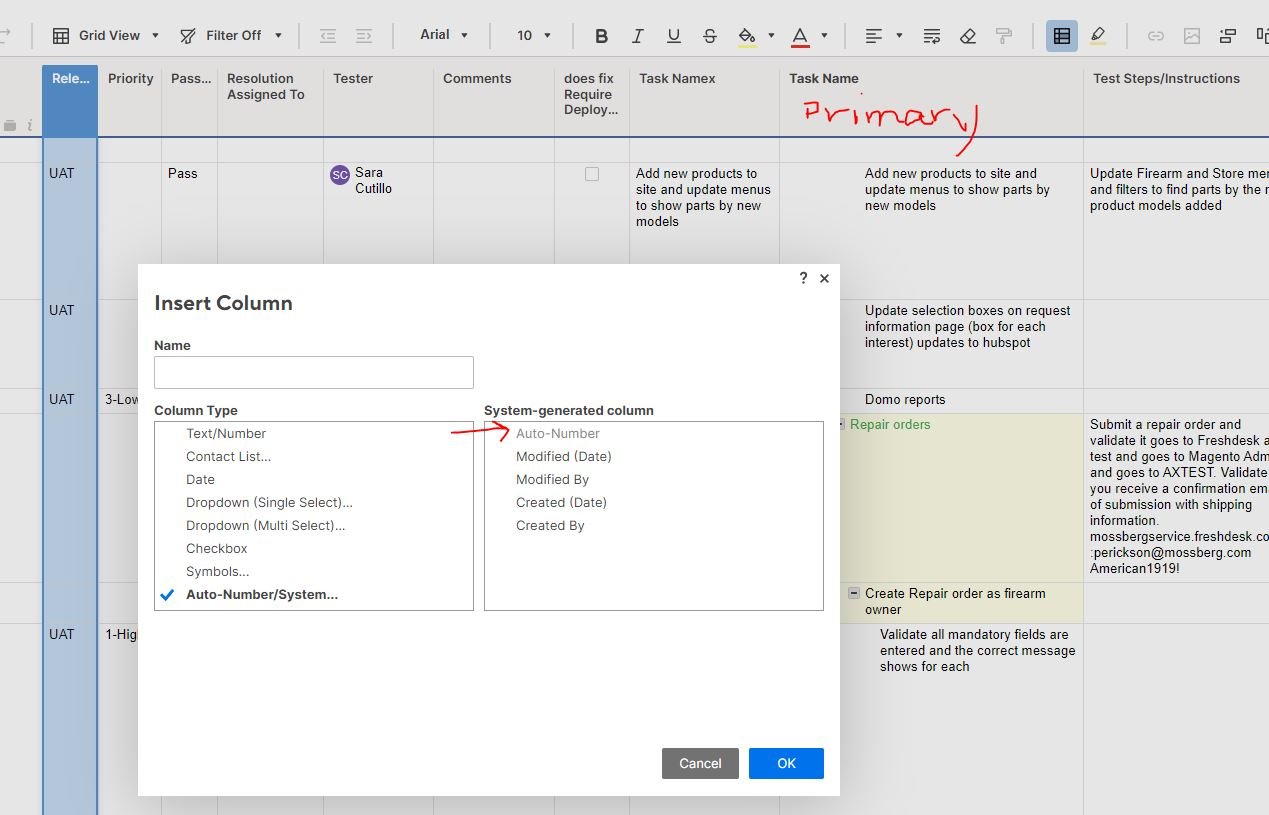Toggle bold formatting

pyautogui.click(x=601, y=35)
